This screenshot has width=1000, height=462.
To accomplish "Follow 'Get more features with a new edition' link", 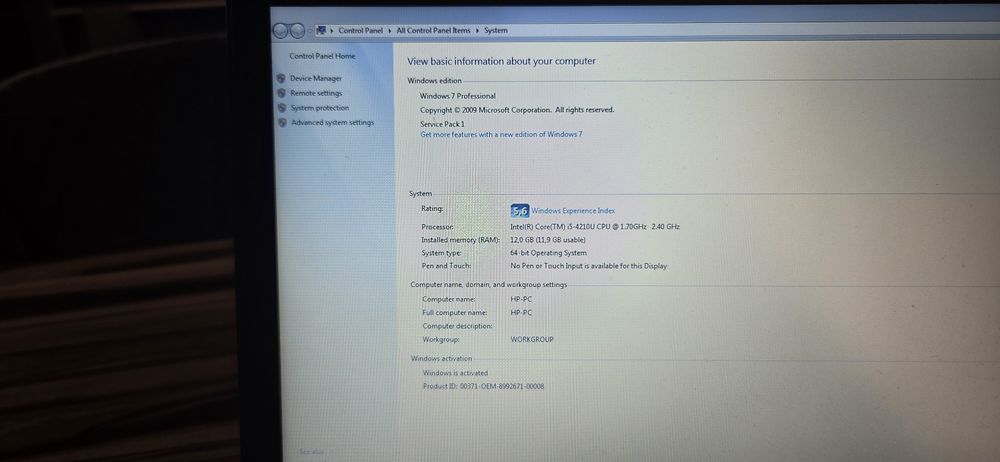I will tap(501, 135).
